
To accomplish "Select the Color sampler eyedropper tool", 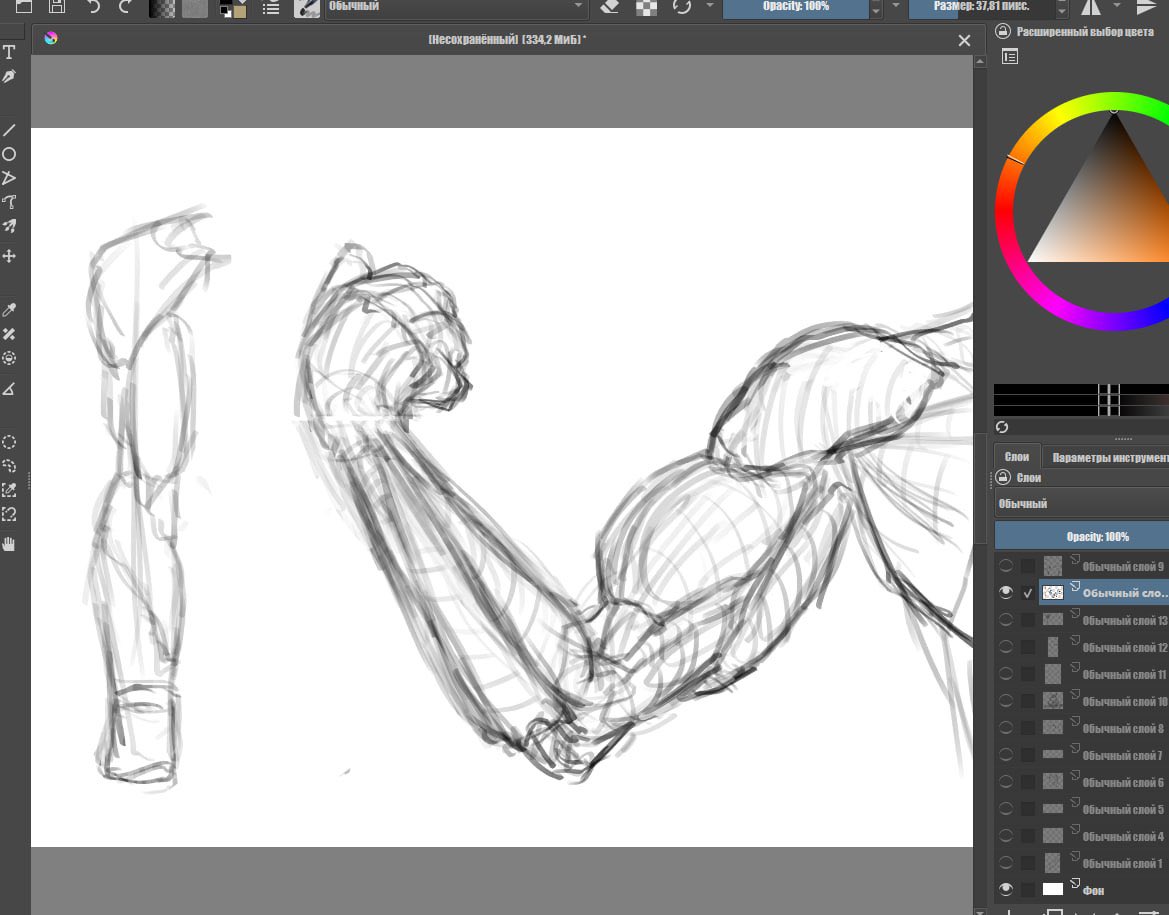I will [x=9, y=309].
